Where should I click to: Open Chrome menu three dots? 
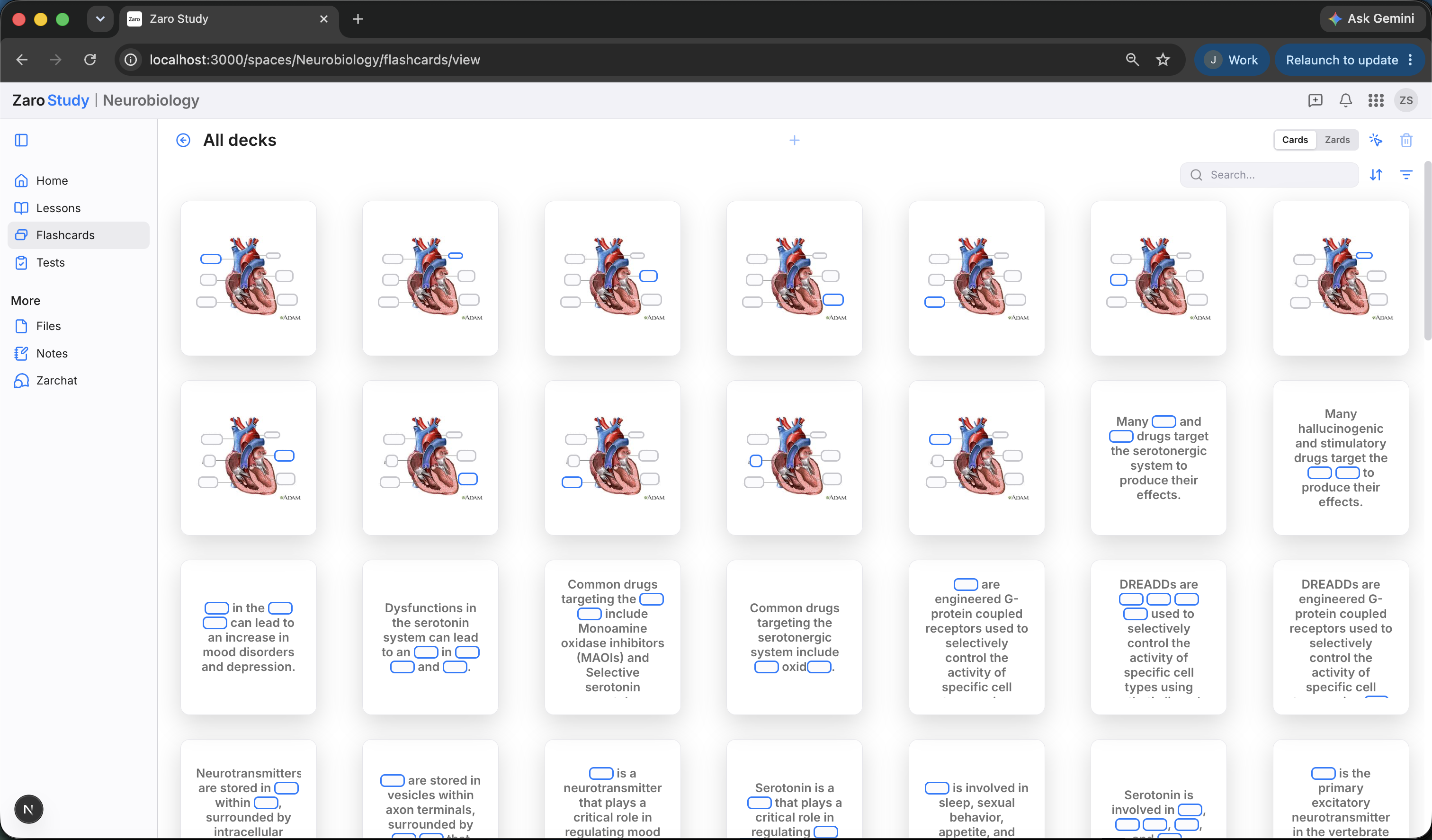(1410, 60)
